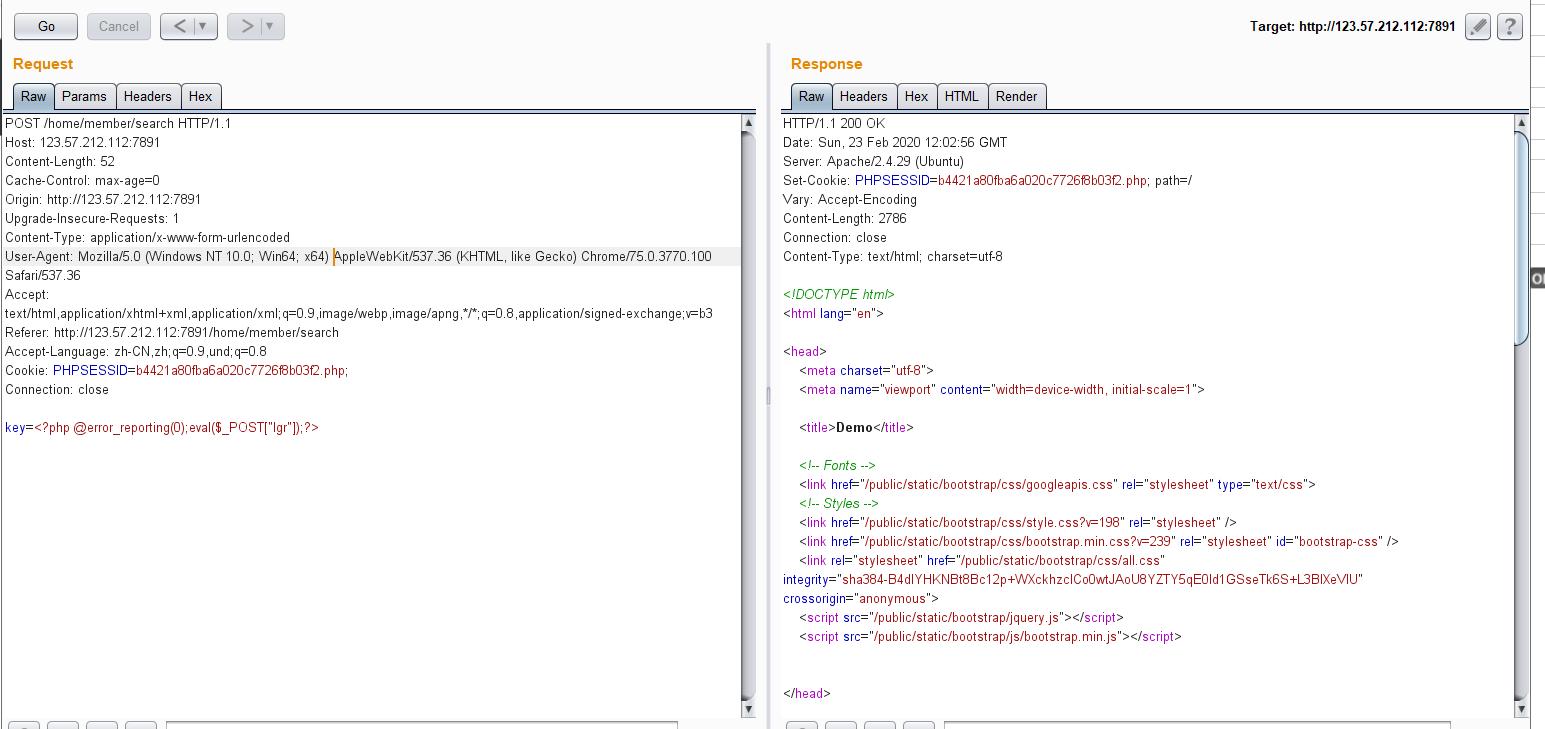Click Response pane scrollbar down arrow
This screenshot has width=1545, height=729.
pyautogui.click(x=1521, y=708)
